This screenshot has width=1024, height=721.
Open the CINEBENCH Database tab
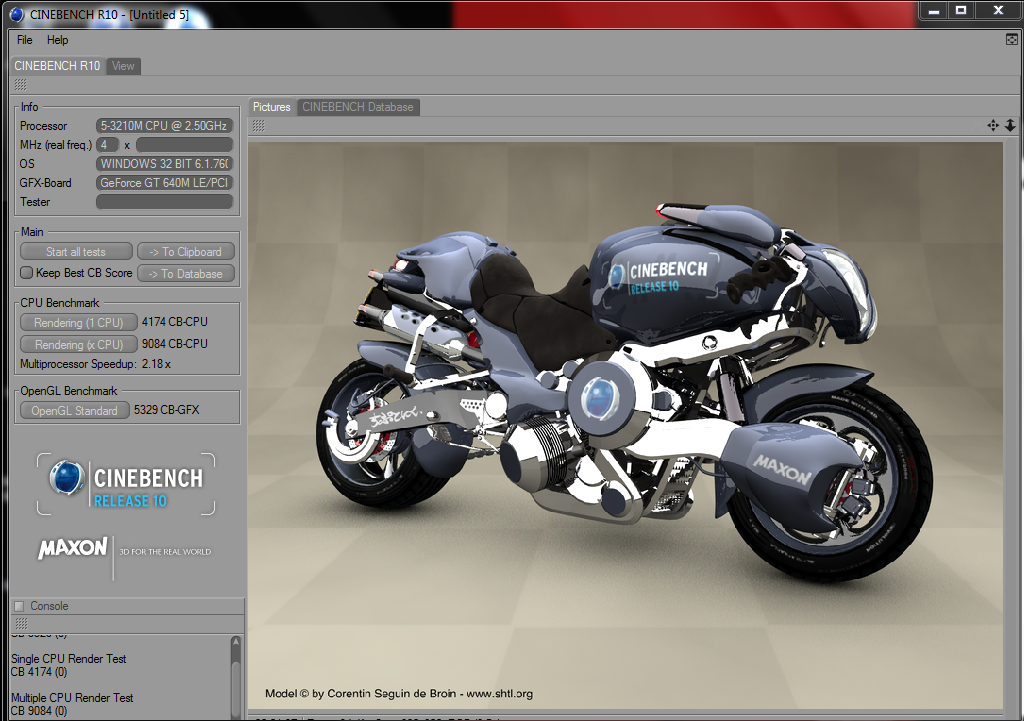[358, 107]
